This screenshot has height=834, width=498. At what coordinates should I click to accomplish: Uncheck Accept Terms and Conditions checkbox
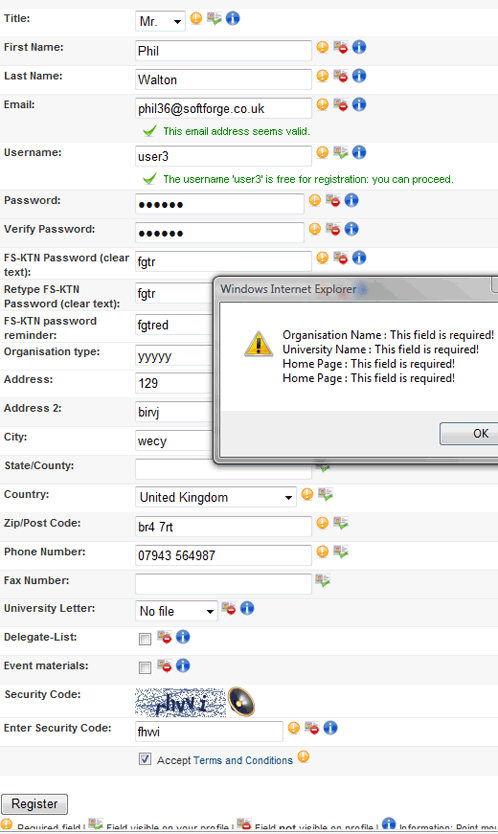tap(145, 759)
